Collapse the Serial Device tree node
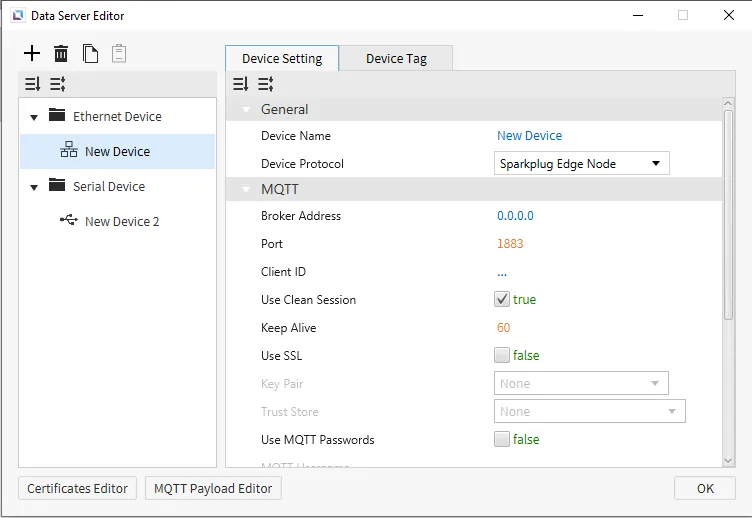752x518 pixels. [34, 187]
